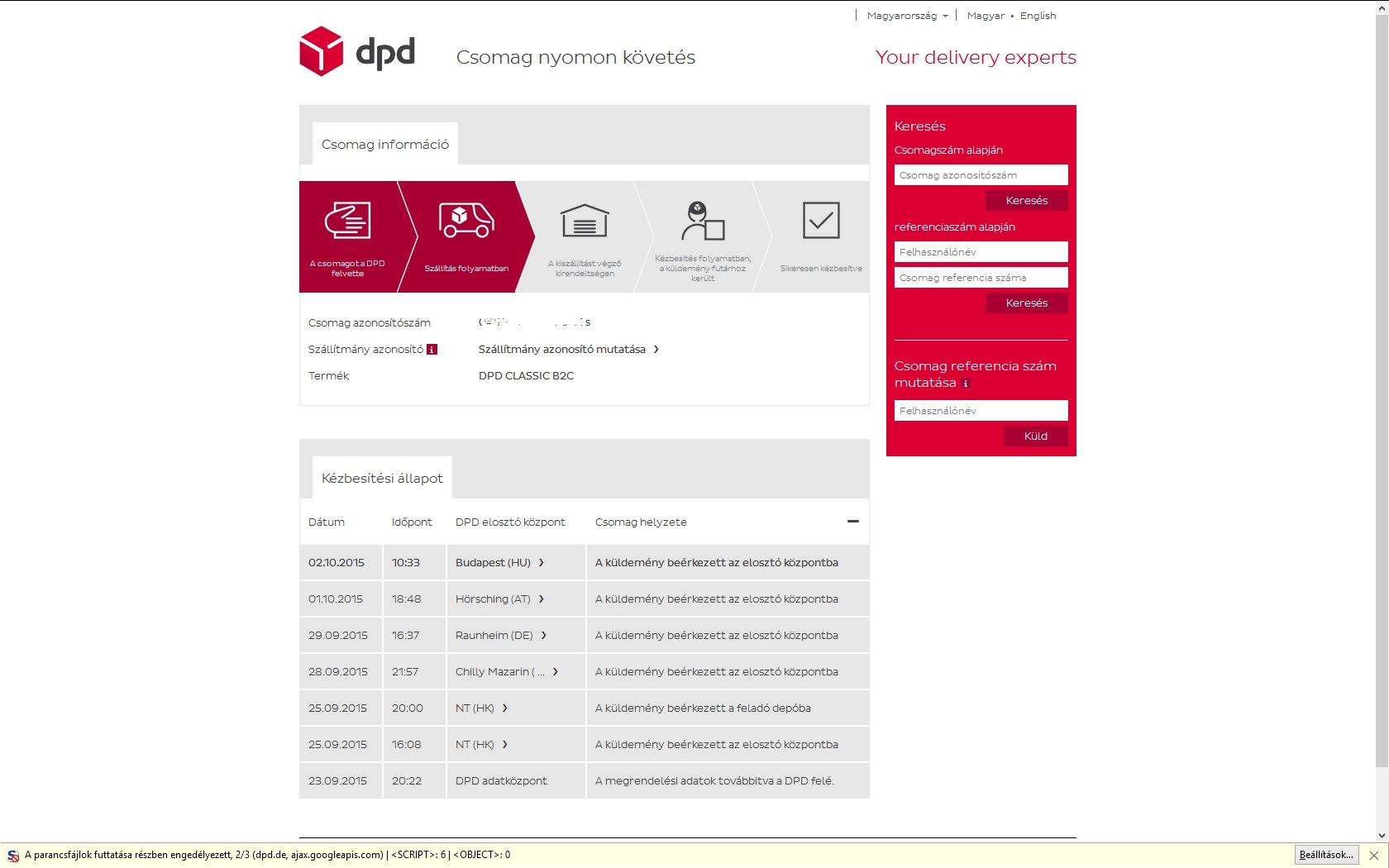Expand NT (HK) depot at 20:00
The height and width of the screenshot is (868, 1389).
[505, 708]
